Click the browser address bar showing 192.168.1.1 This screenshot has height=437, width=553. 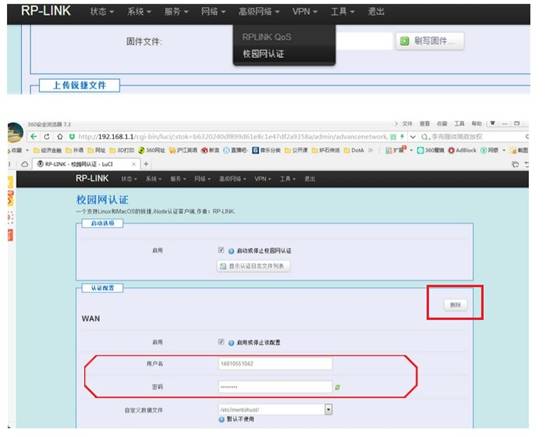coord(233,136)
